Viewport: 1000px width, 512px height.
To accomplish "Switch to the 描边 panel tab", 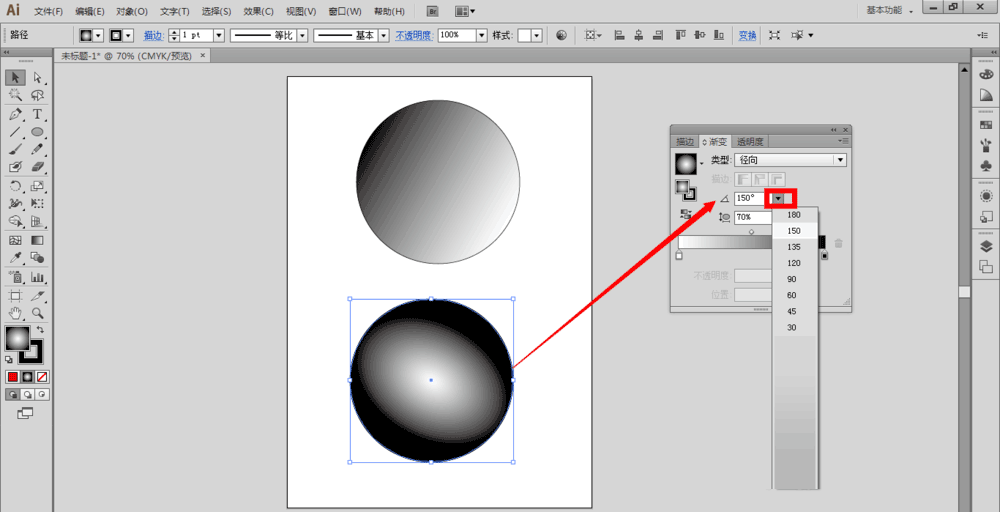I will [x=685, y=142].
